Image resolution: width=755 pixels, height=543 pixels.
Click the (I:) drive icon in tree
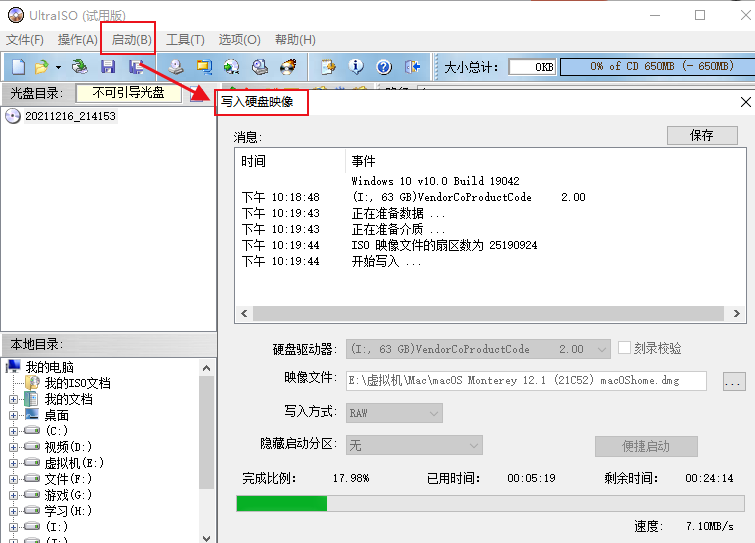tap(32, 526)
